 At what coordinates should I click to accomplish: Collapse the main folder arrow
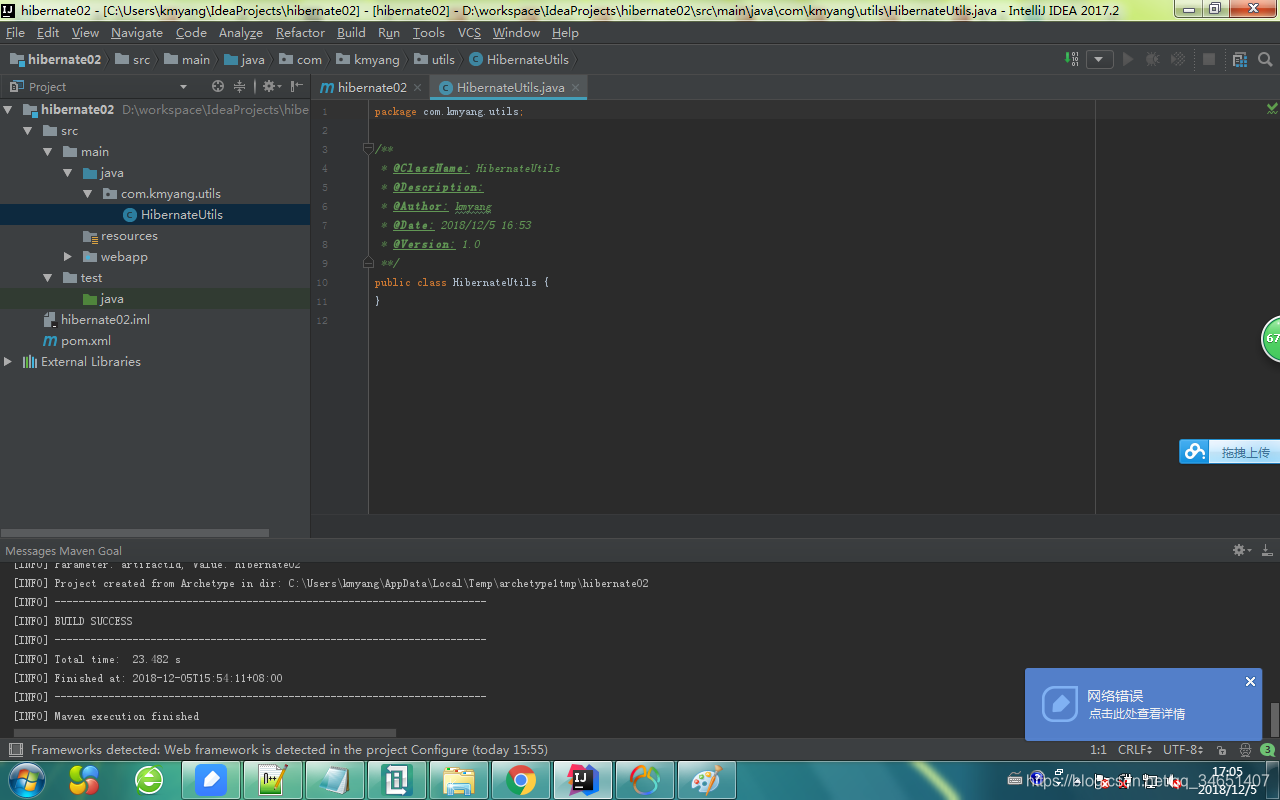click(48, 152)
